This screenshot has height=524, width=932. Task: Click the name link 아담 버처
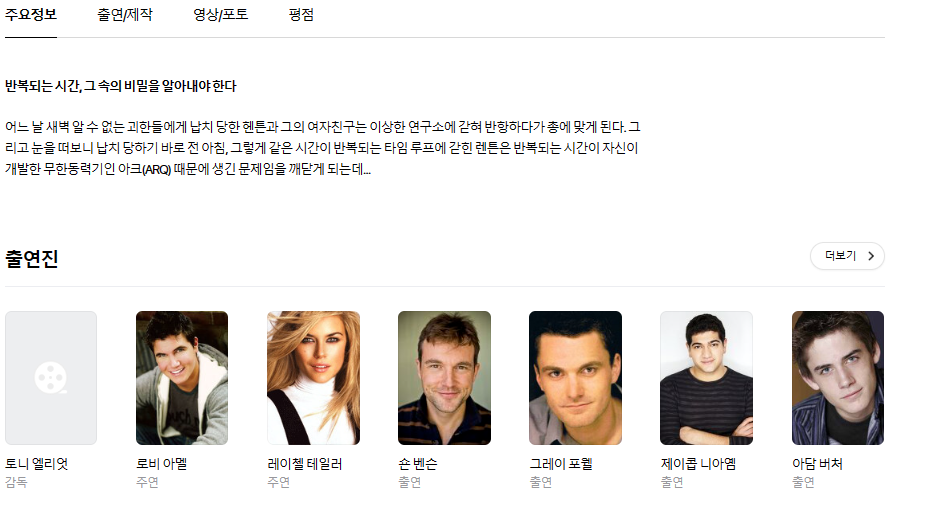point(817,464)
